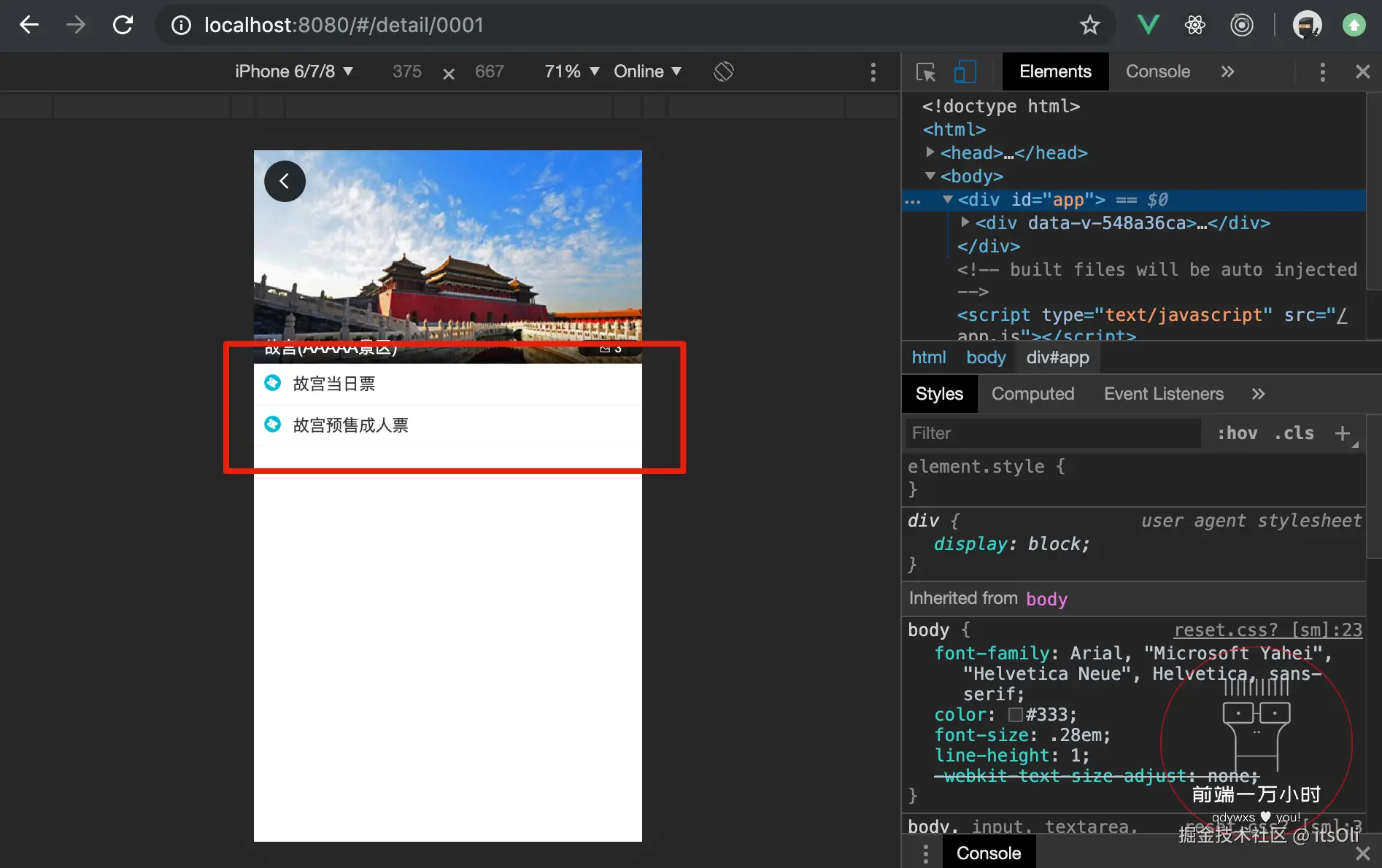Viewport: 1382px width, 868px height.
Task: Open the 71% zoom dropdown
Action: pos(572,71)
